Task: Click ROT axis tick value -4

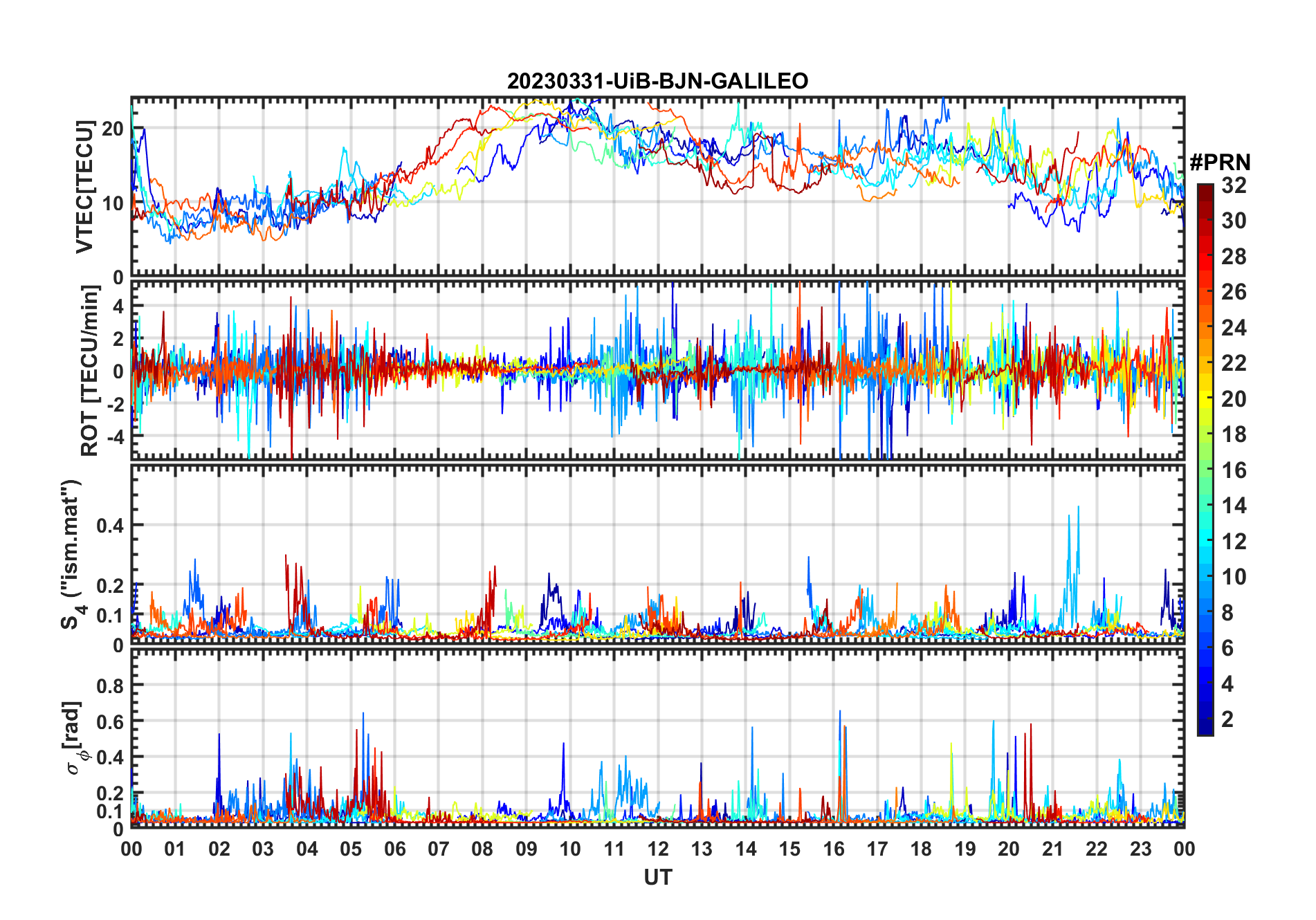Action: [115, 437]
